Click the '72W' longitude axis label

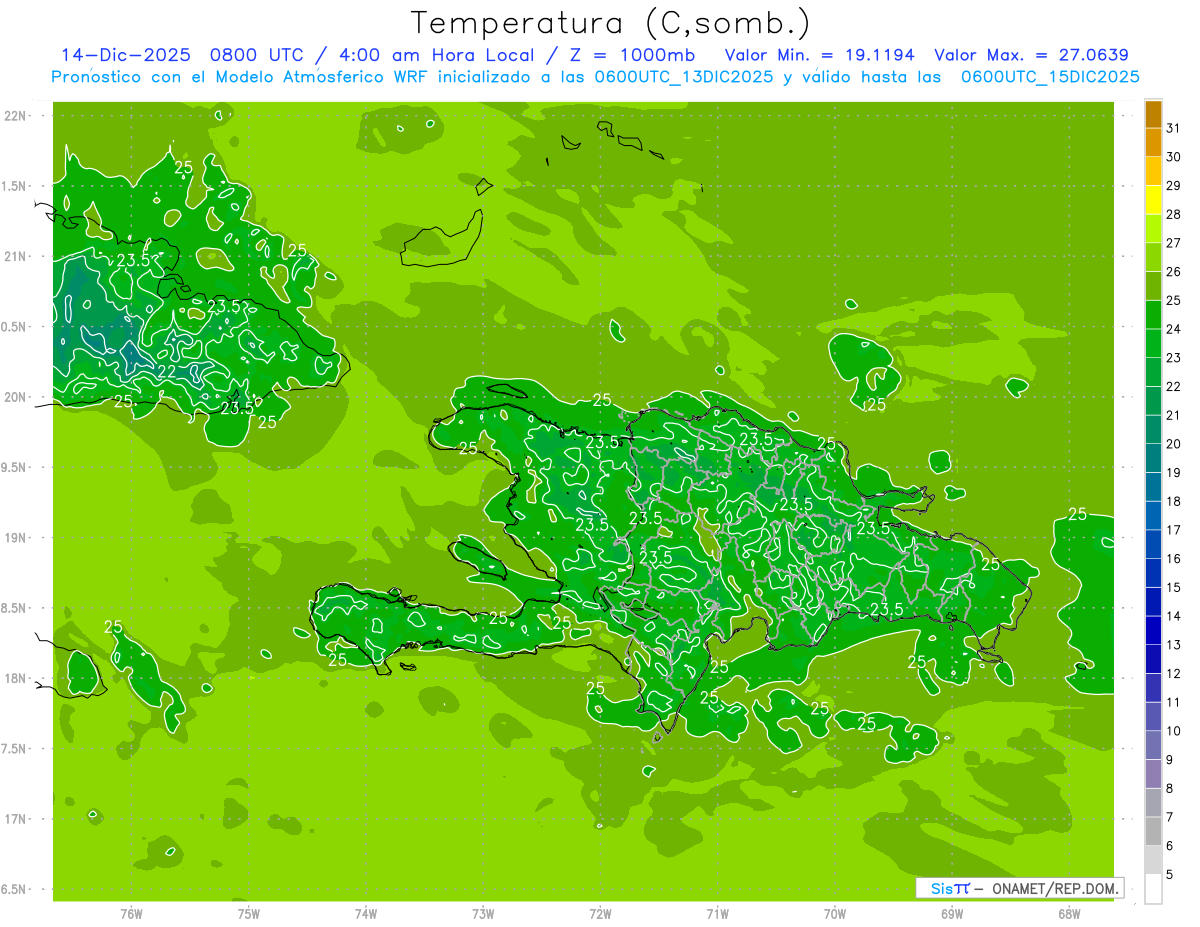coord(600,913)
